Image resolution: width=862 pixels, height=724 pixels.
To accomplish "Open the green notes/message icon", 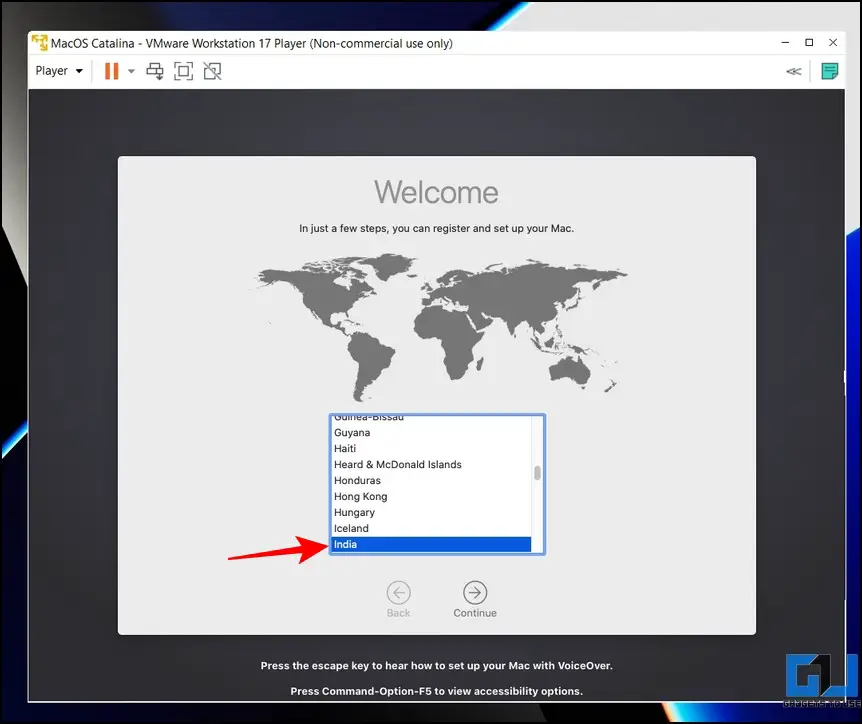I will click(829, 71).
